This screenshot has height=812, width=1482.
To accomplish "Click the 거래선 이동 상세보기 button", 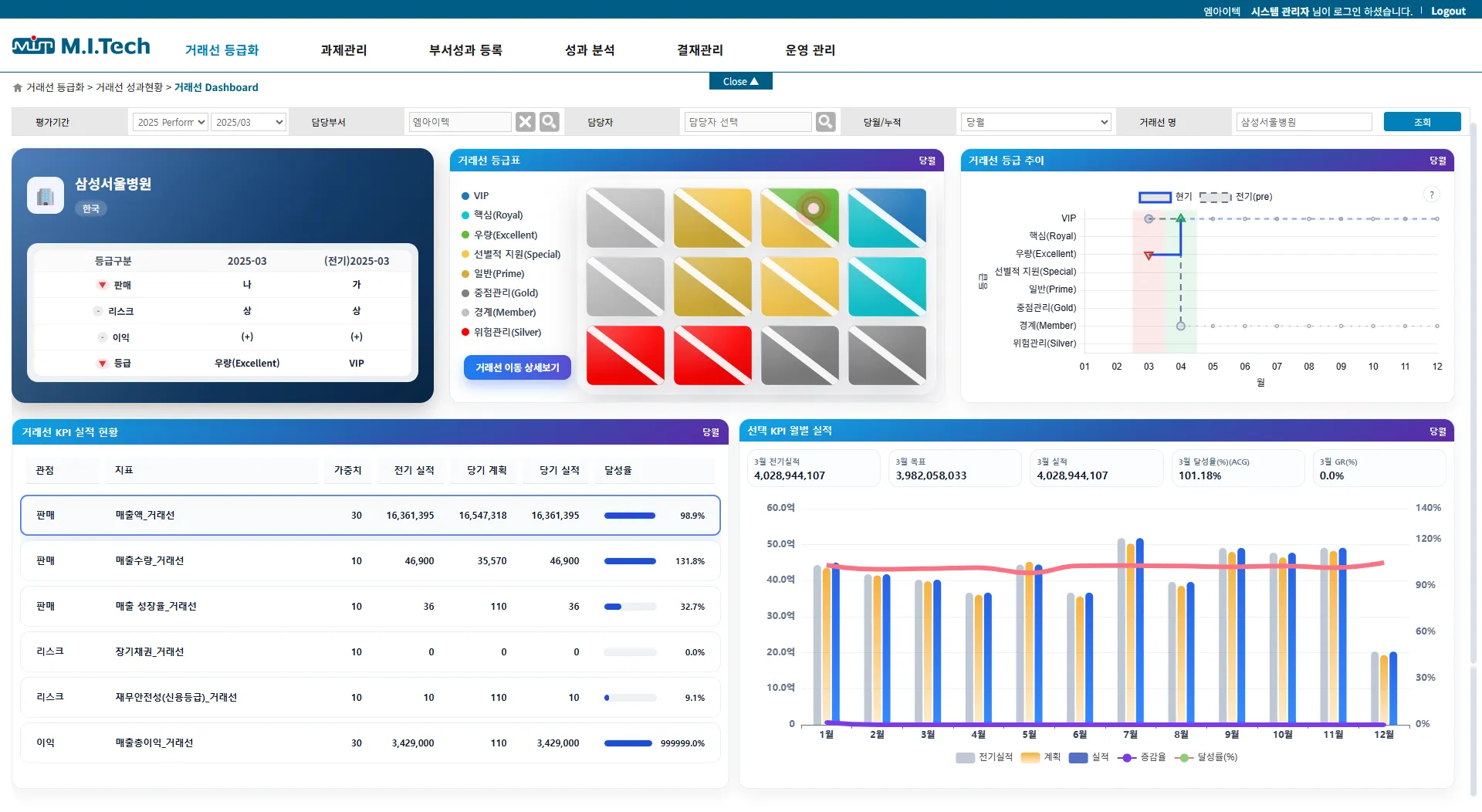I will [x=517, y=367].
